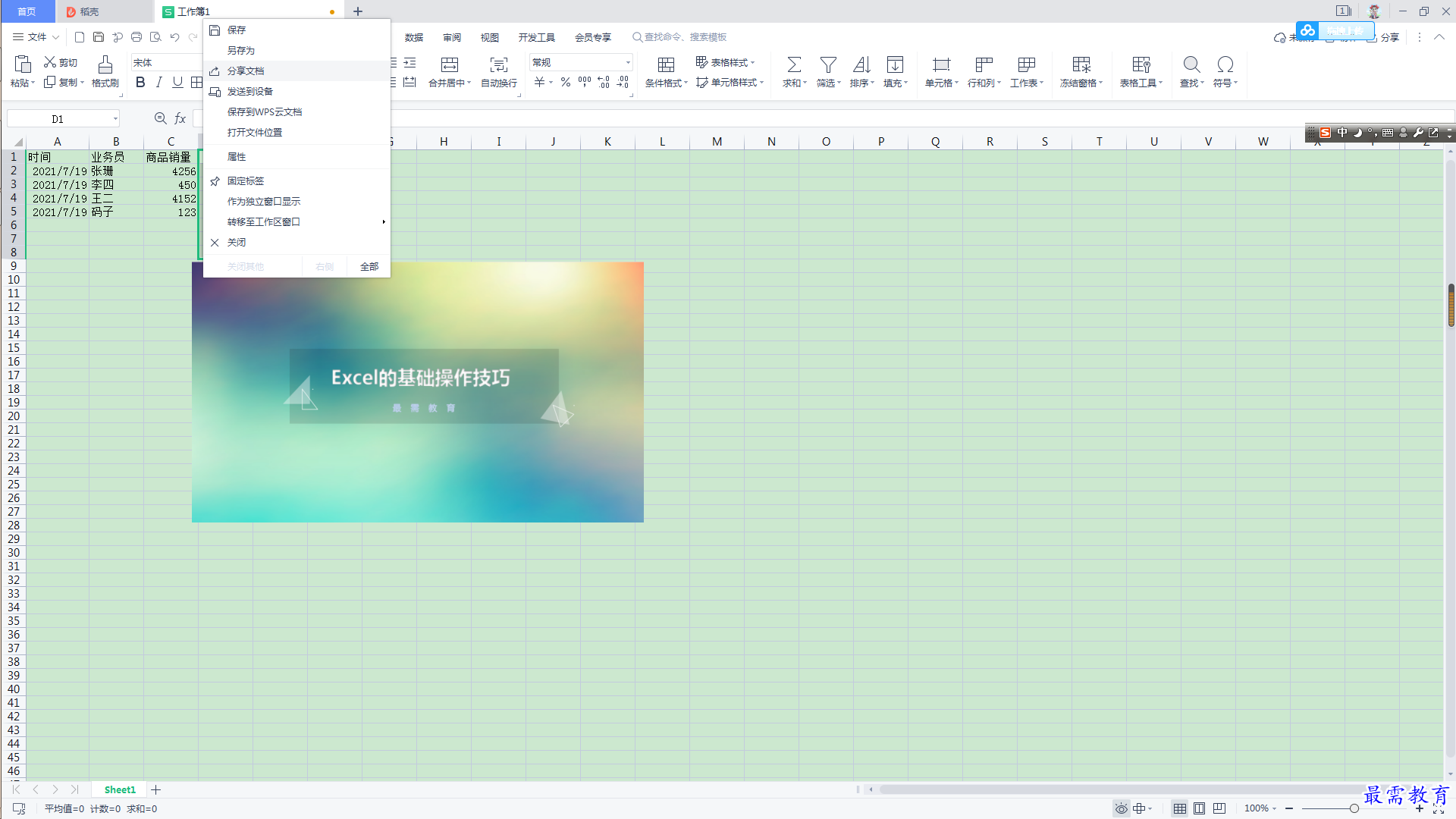
Task: Toggle eye protection mode in status bar
Action: (x=1121, y=808)
